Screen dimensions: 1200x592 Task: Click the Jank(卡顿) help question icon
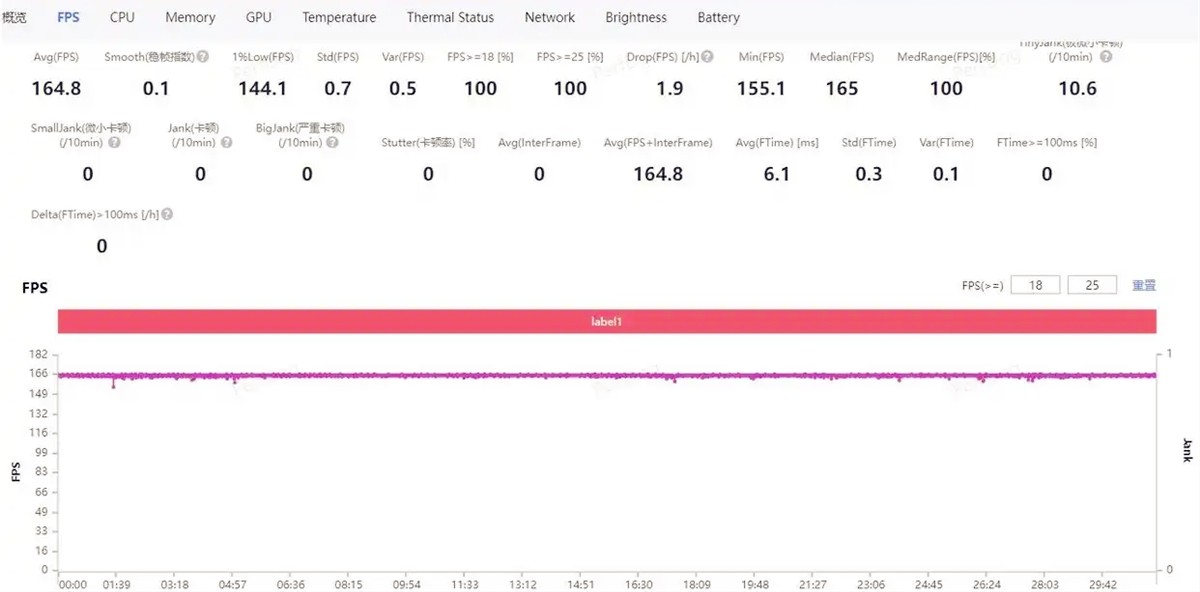(x=226, y=143)
